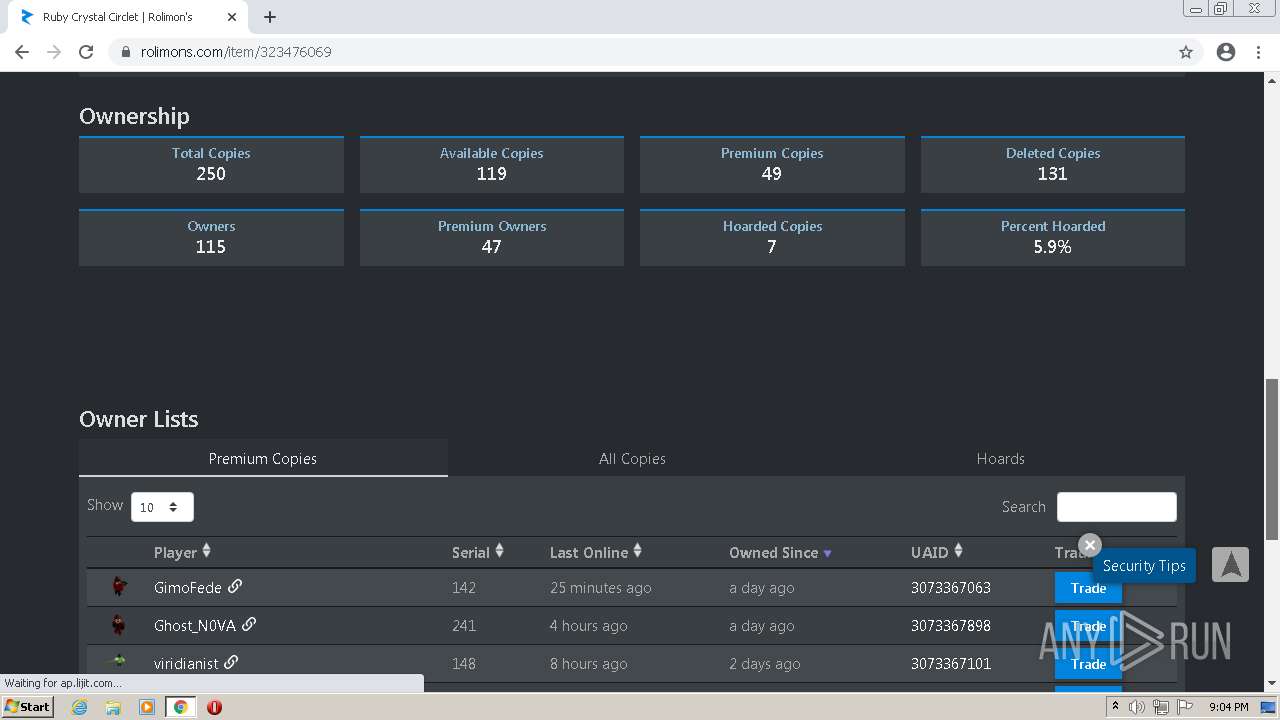Sort the table by UAID column
This screenshot has width=1280, height=720.
937,552
